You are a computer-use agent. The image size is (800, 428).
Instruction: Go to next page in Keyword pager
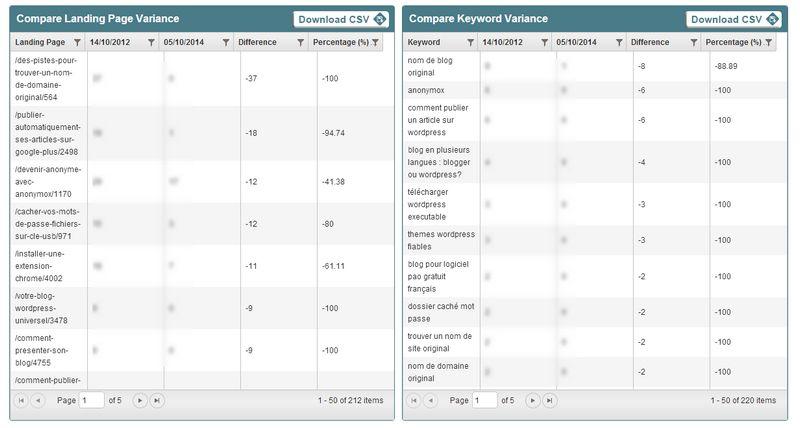pos(533,401)
